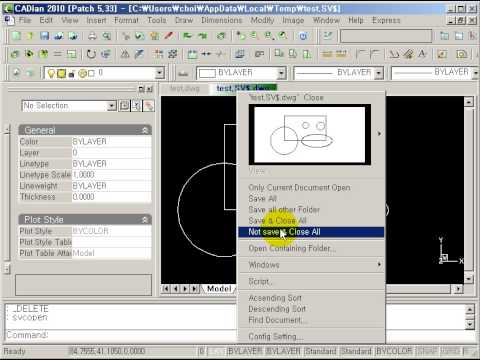The image size is (480, 360).
Task: Click the rightmost properties panel selection icon
Action: [x=148, y=106]
